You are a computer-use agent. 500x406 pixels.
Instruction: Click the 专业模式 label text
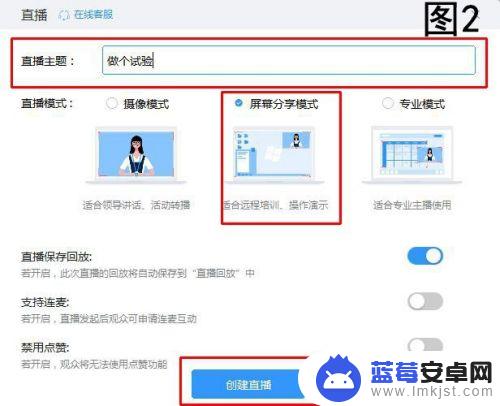tap(422, 104)
